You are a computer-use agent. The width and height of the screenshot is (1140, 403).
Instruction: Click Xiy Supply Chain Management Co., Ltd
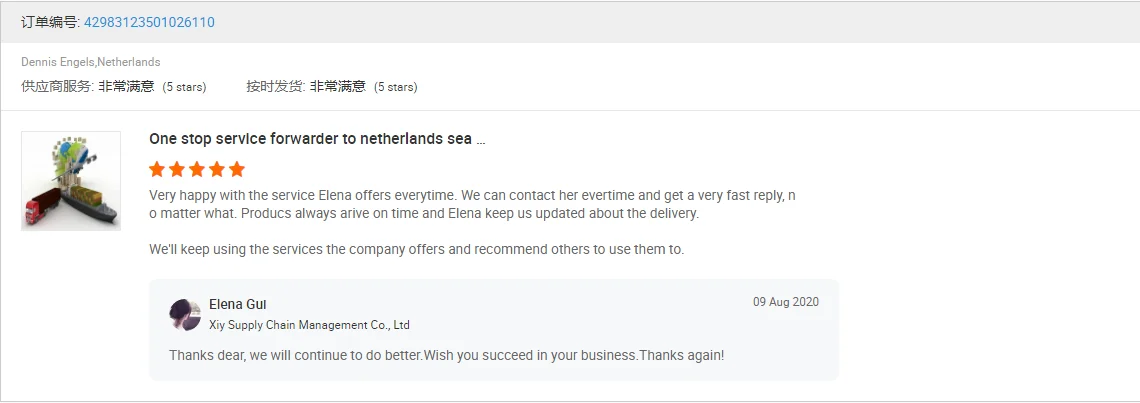coord(309,325)
